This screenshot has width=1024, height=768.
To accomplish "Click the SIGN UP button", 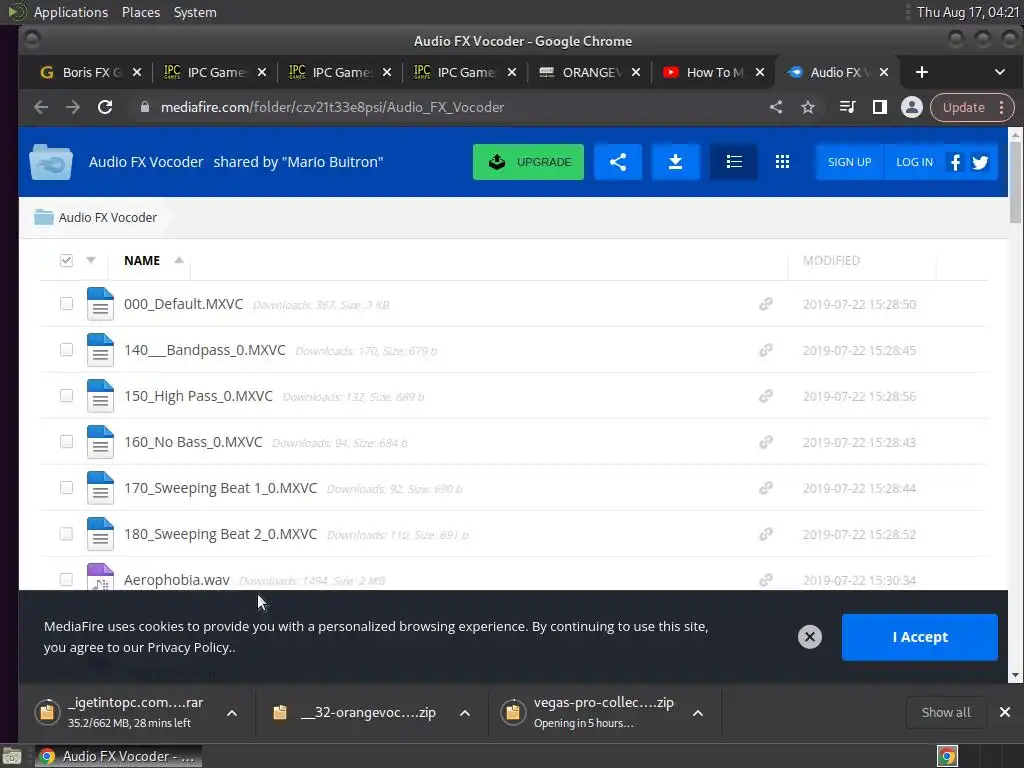I will click(849, 162).
